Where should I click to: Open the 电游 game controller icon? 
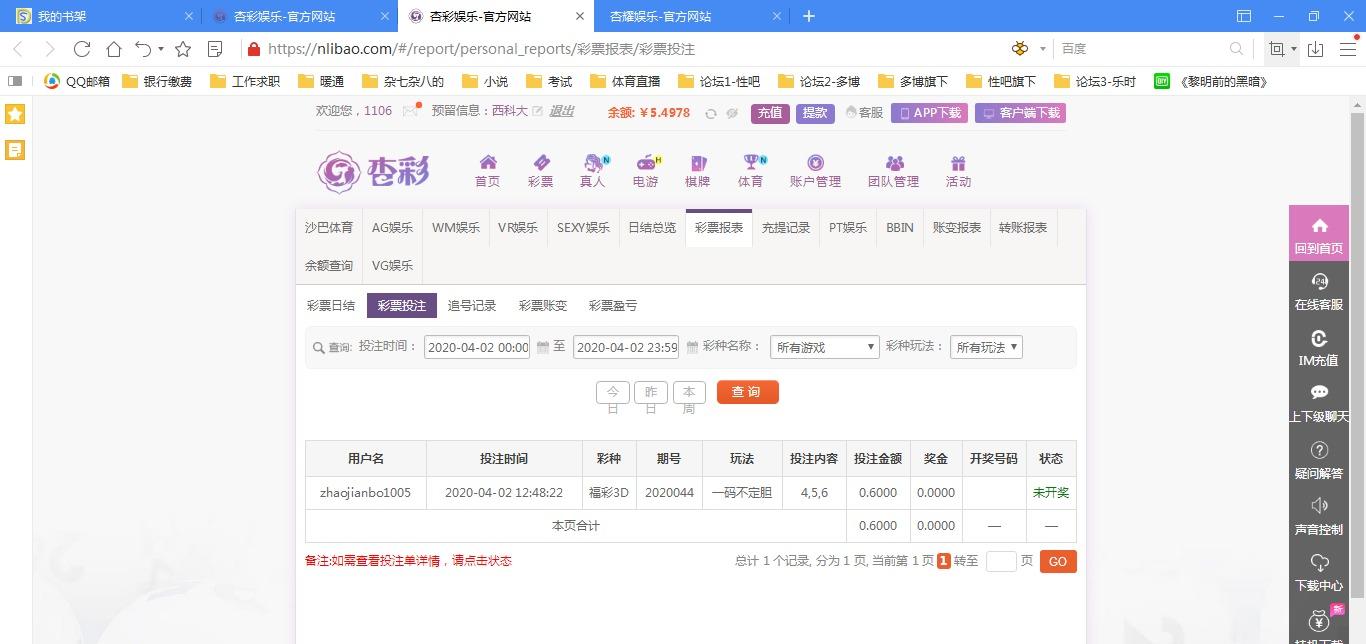tap(646, 163)
